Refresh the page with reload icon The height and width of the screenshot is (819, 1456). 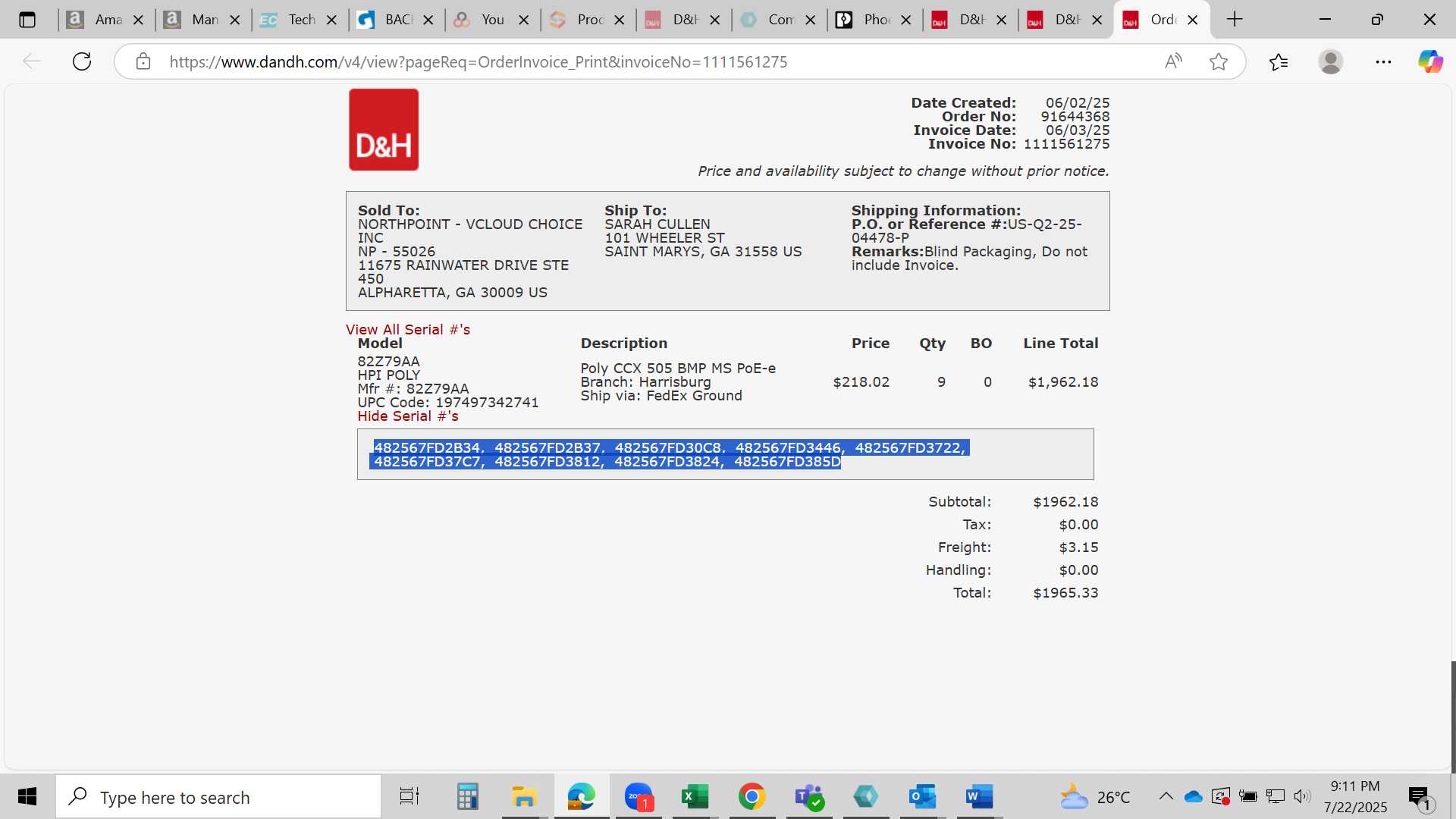pyautogui.click(x=82, y=61)
